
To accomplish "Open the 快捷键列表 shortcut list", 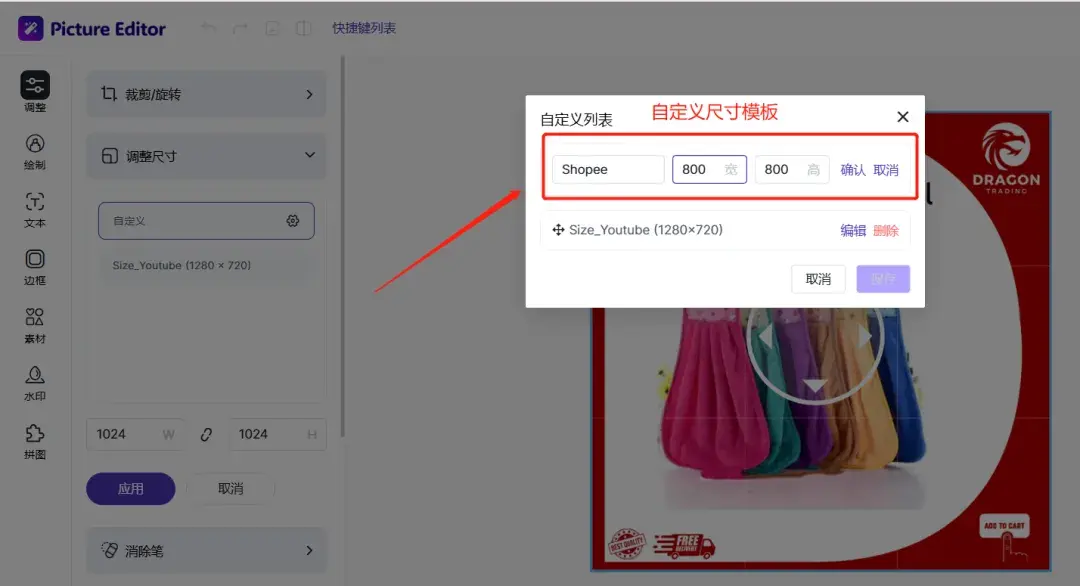I will click(x=364, y=28).
